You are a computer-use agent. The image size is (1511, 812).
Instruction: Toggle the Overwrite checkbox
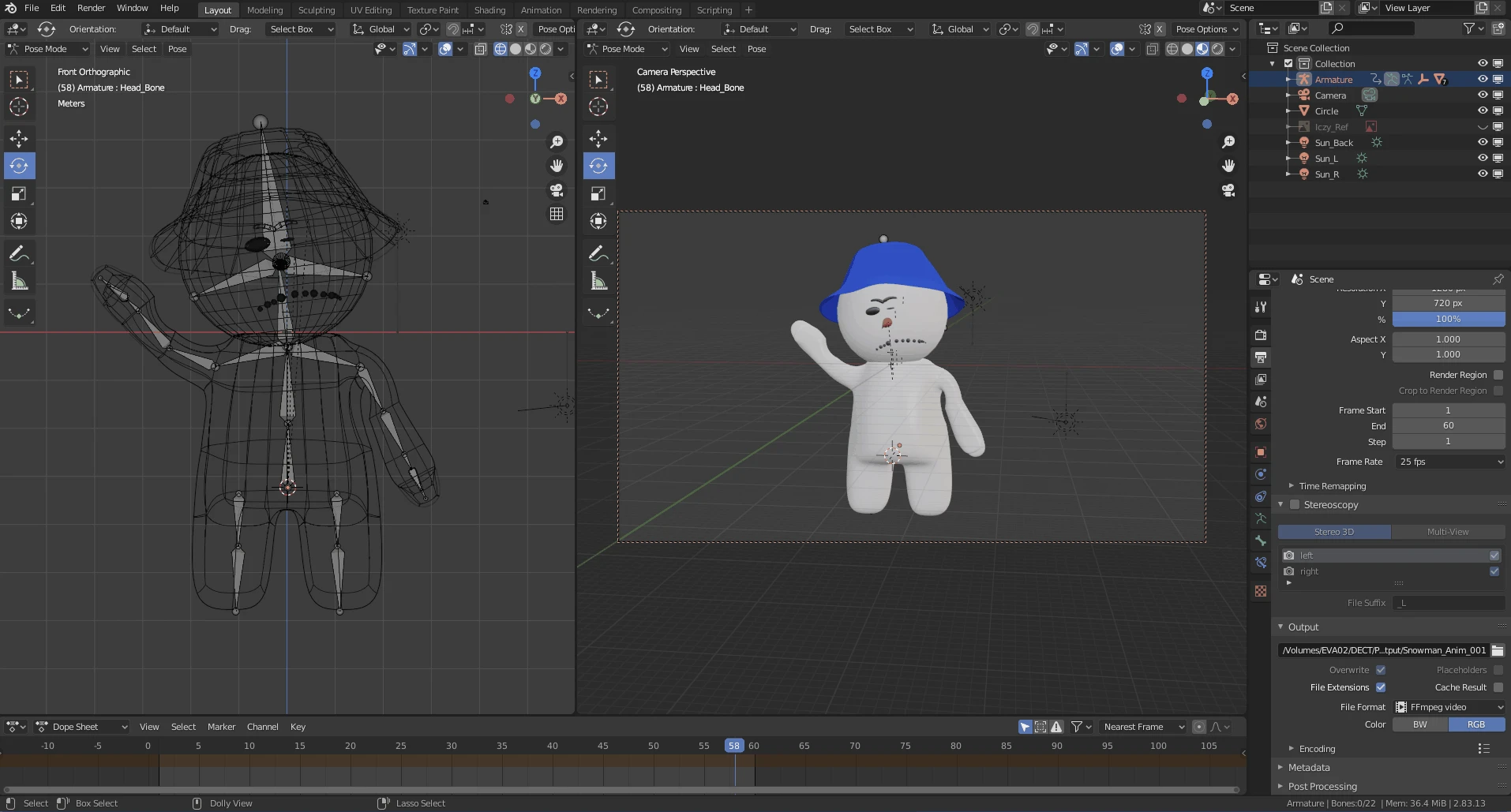[1381, 670]
